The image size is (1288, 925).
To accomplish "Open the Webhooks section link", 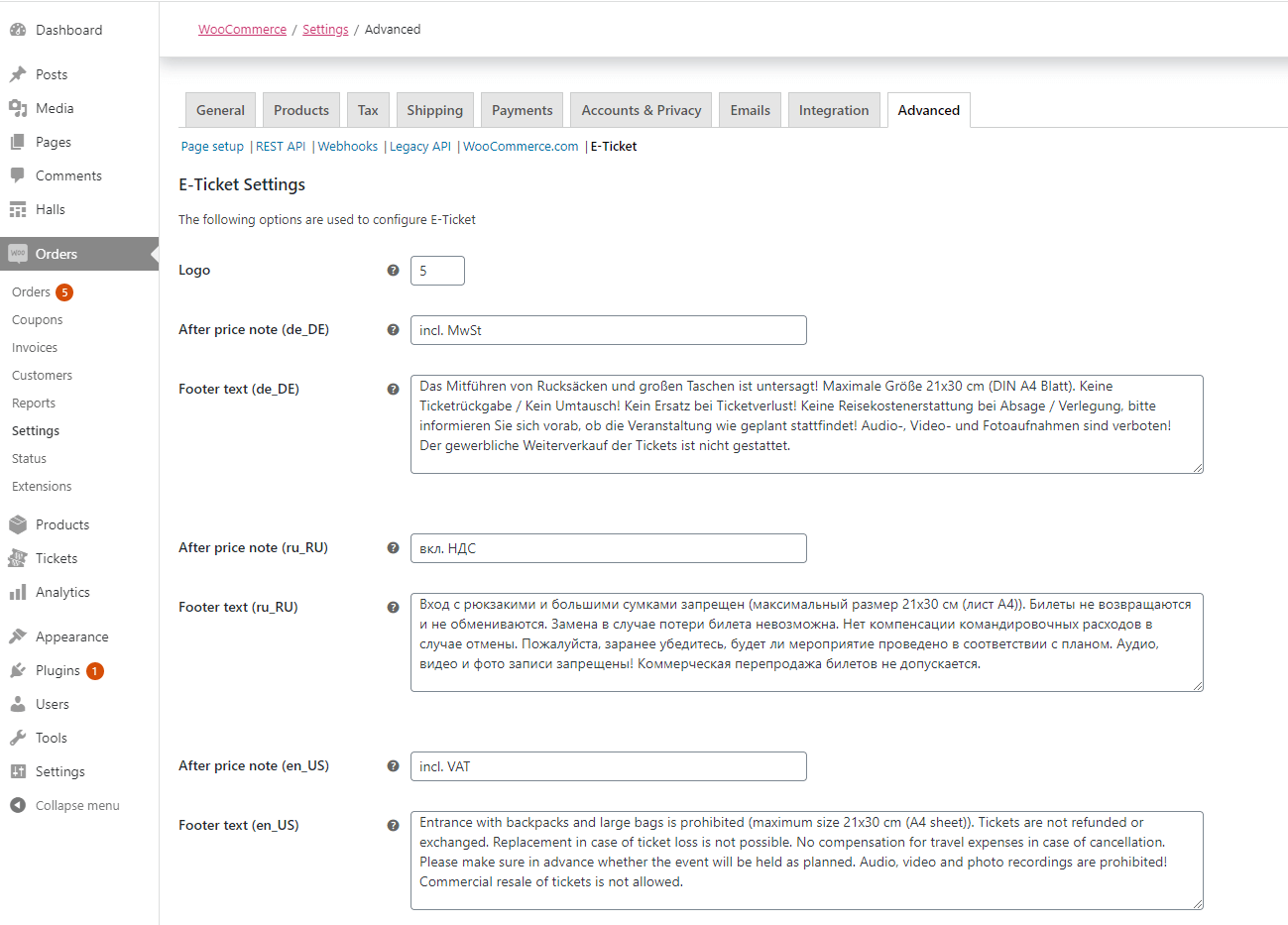I will [348, 146].
